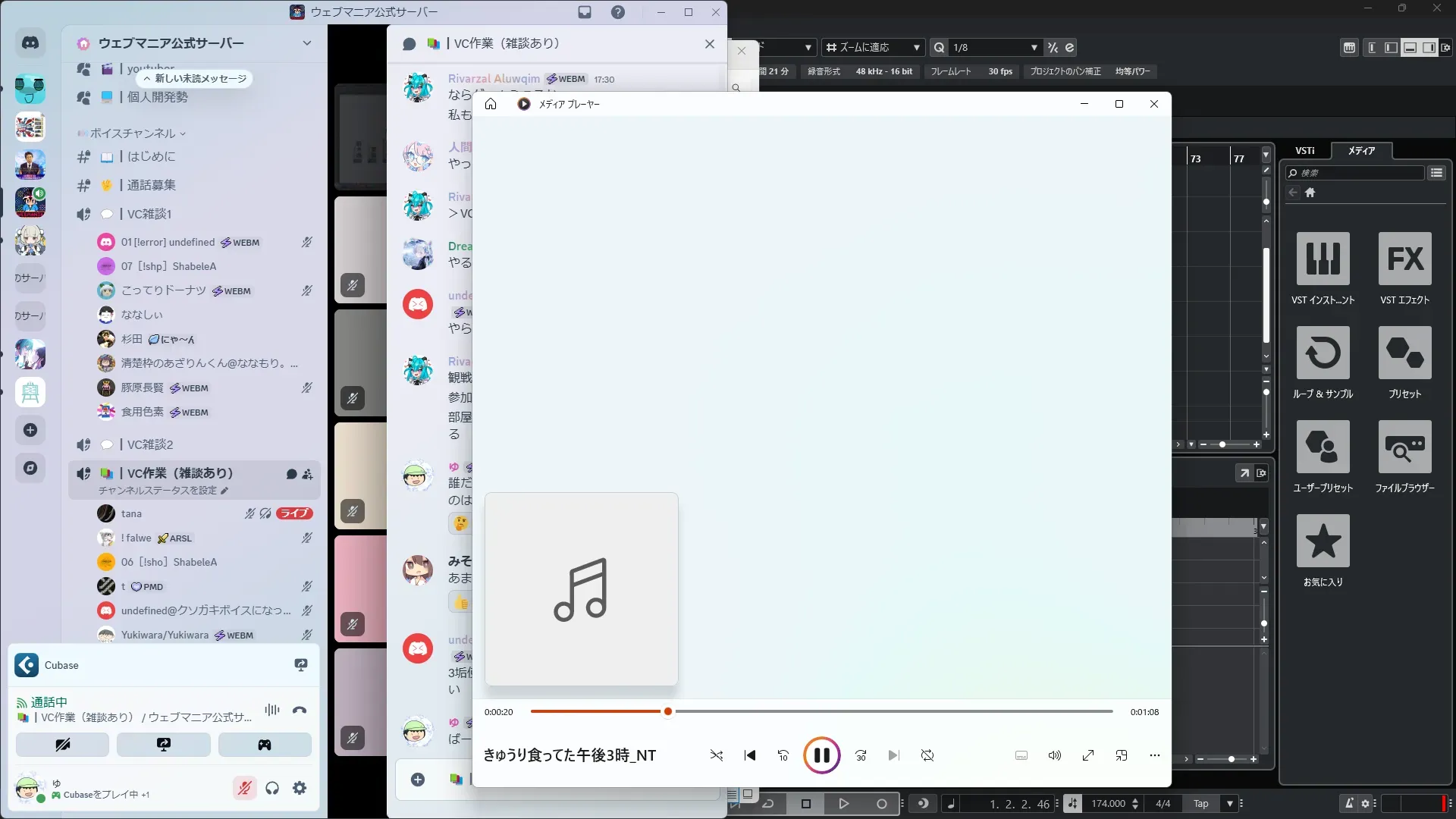Open Favorites star tile
Image resolution: width=1456 pixels, height=819 pixels.
tap(1323, 541)
